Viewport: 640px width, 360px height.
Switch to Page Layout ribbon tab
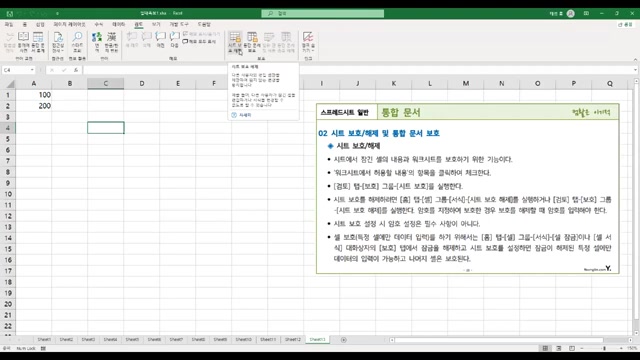point(69,24)
